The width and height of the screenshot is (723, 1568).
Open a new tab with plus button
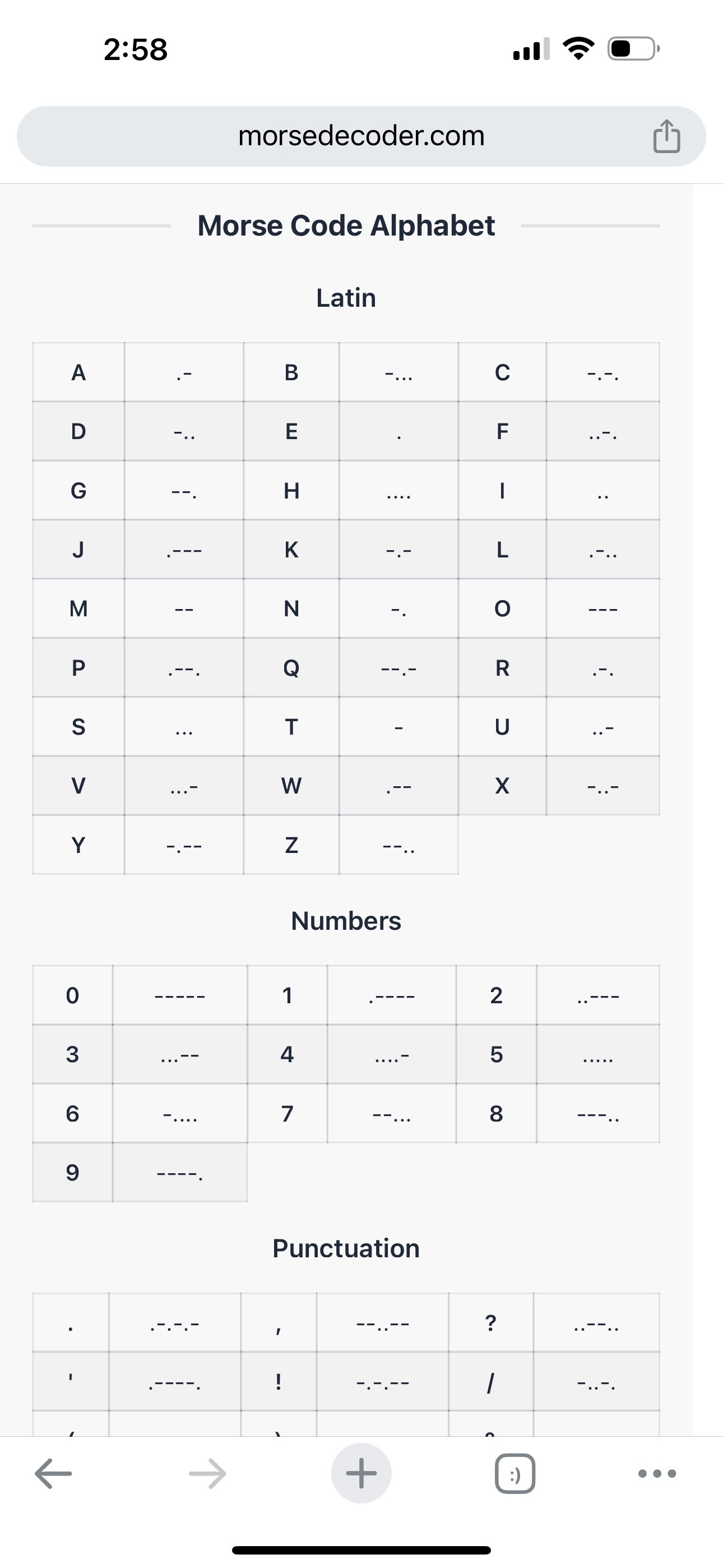(x=361, y=1474)
